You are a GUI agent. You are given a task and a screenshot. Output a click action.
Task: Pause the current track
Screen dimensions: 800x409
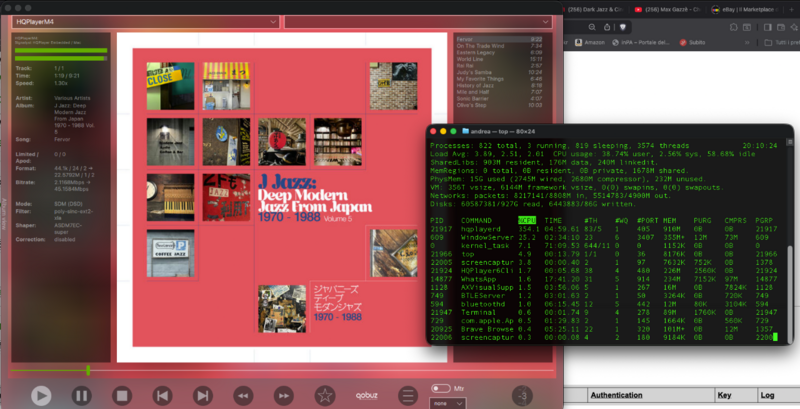(81, 395)
